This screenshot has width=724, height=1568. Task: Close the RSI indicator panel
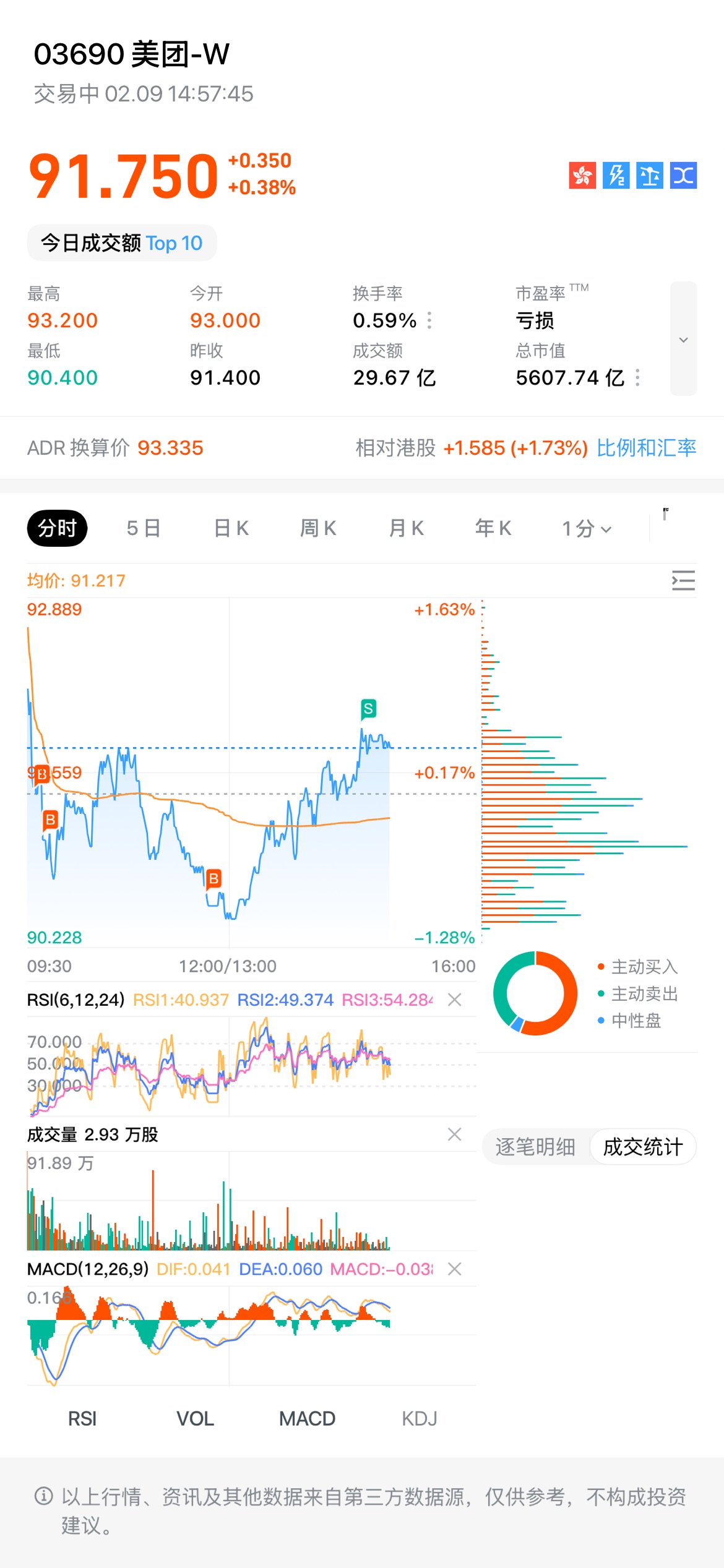[x=455, y=1000]
